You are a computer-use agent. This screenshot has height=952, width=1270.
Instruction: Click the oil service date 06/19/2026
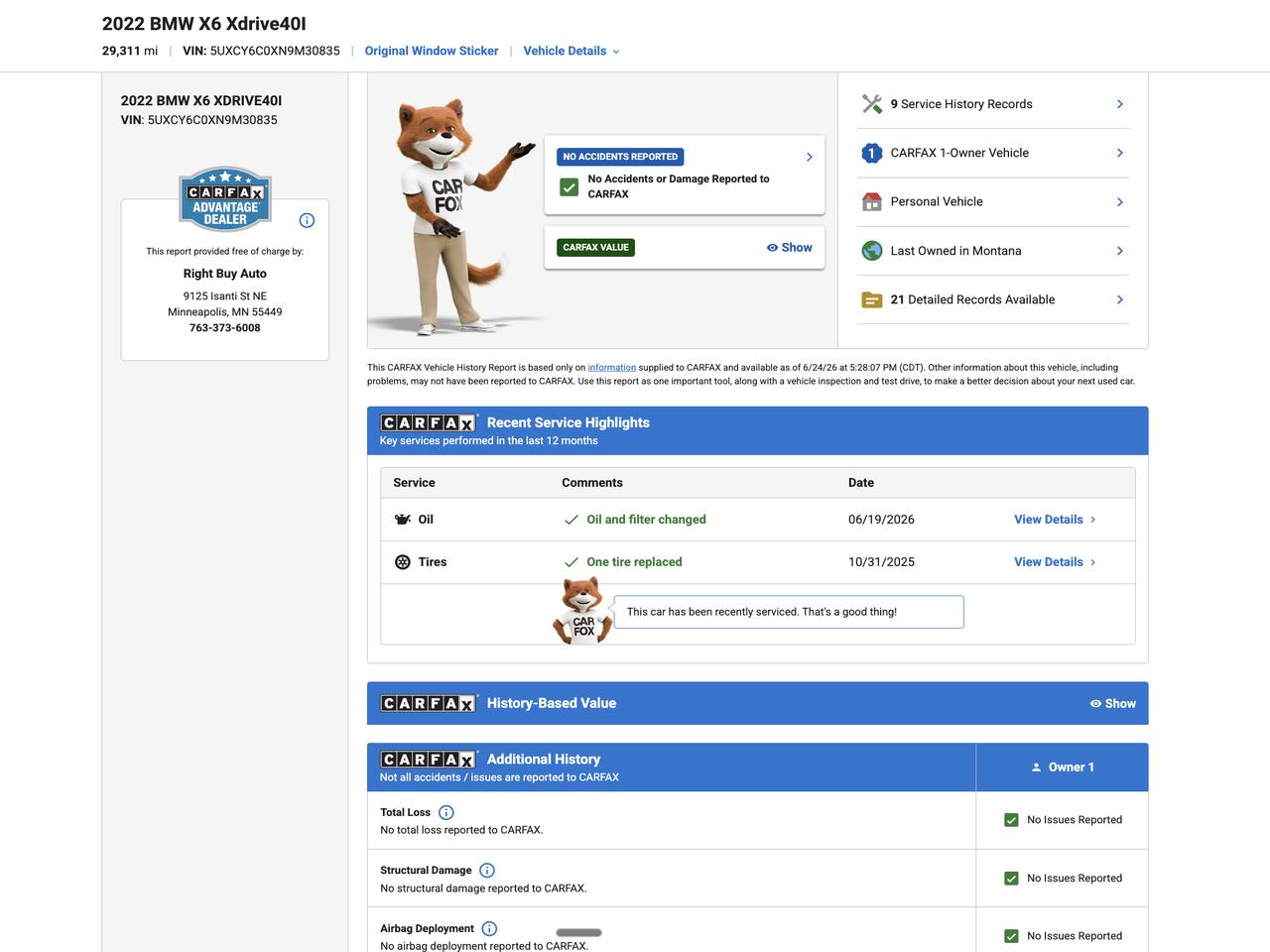pos(881,520)
